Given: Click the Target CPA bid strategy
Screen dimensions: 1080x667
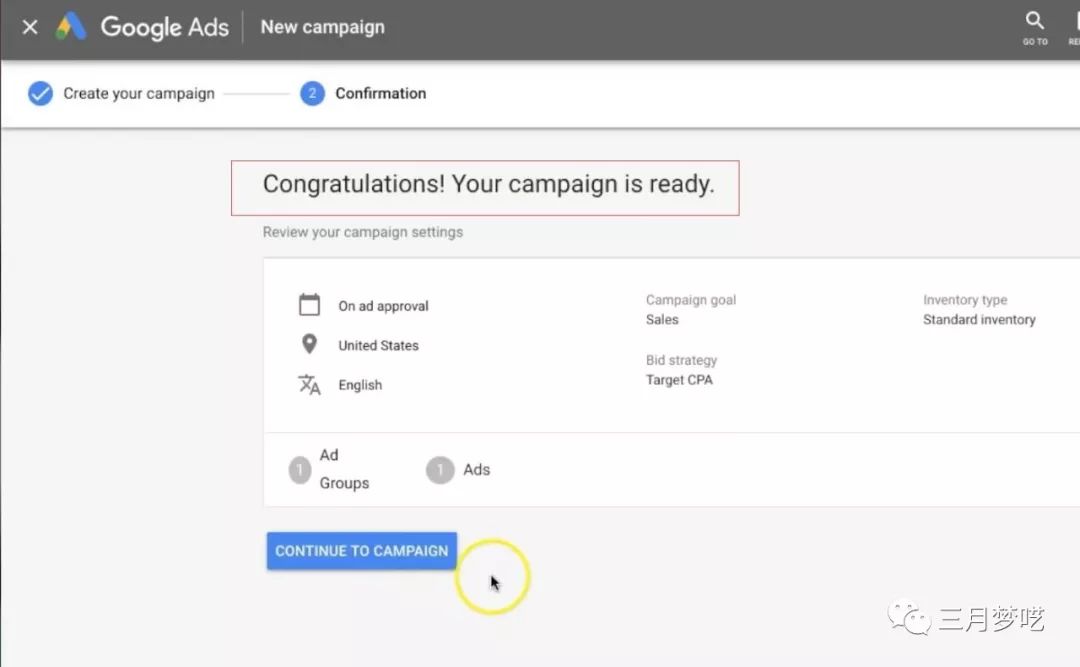Looking at the screenshot, I should click(x=679, y=380).
